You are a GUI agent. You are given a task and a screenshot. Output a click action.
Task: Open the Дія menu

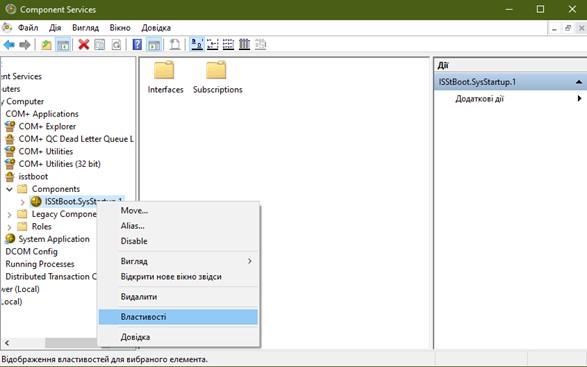point(55,28)
